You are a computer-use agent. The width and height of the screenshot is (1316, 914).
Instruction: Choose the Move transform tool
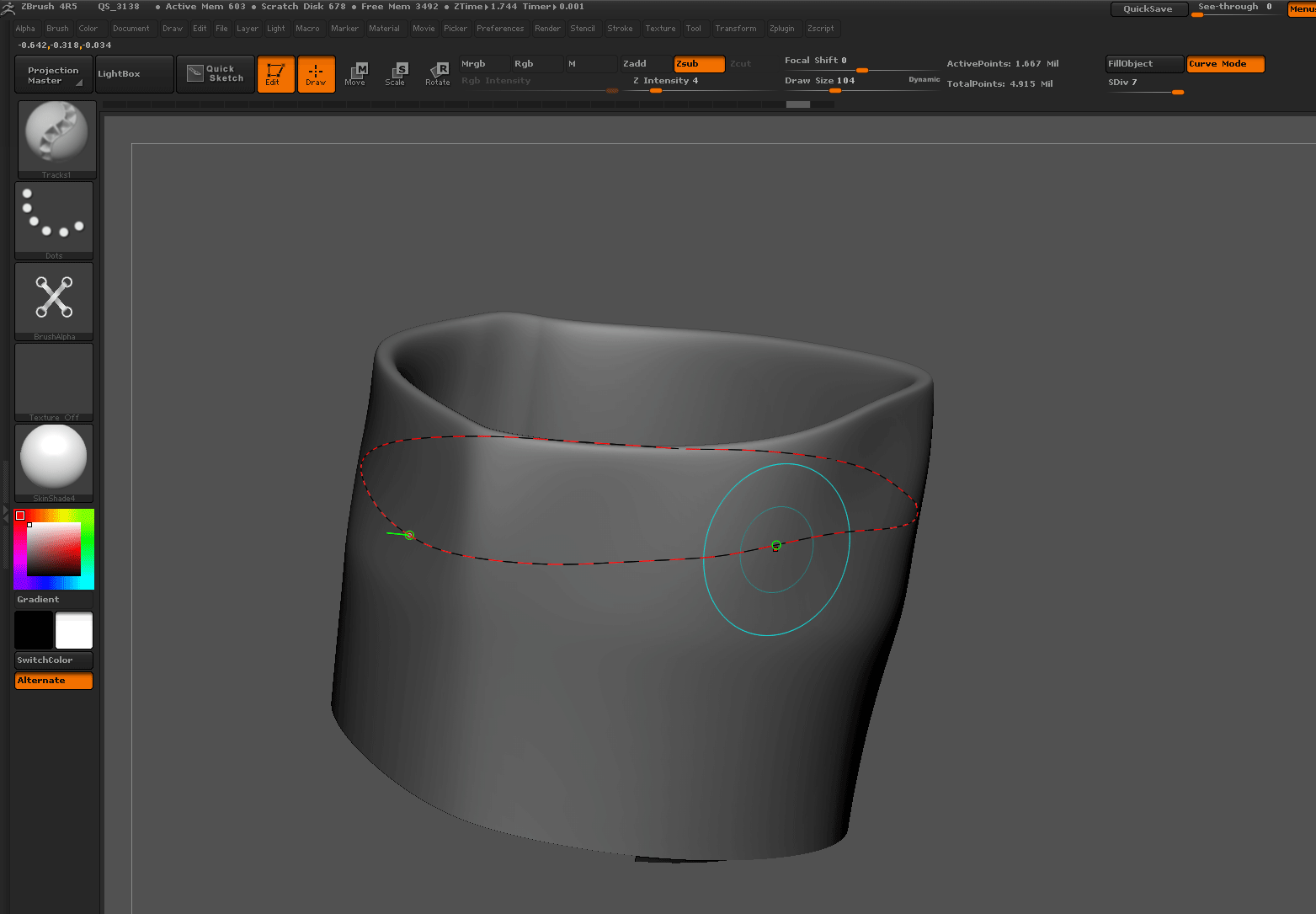355,74
